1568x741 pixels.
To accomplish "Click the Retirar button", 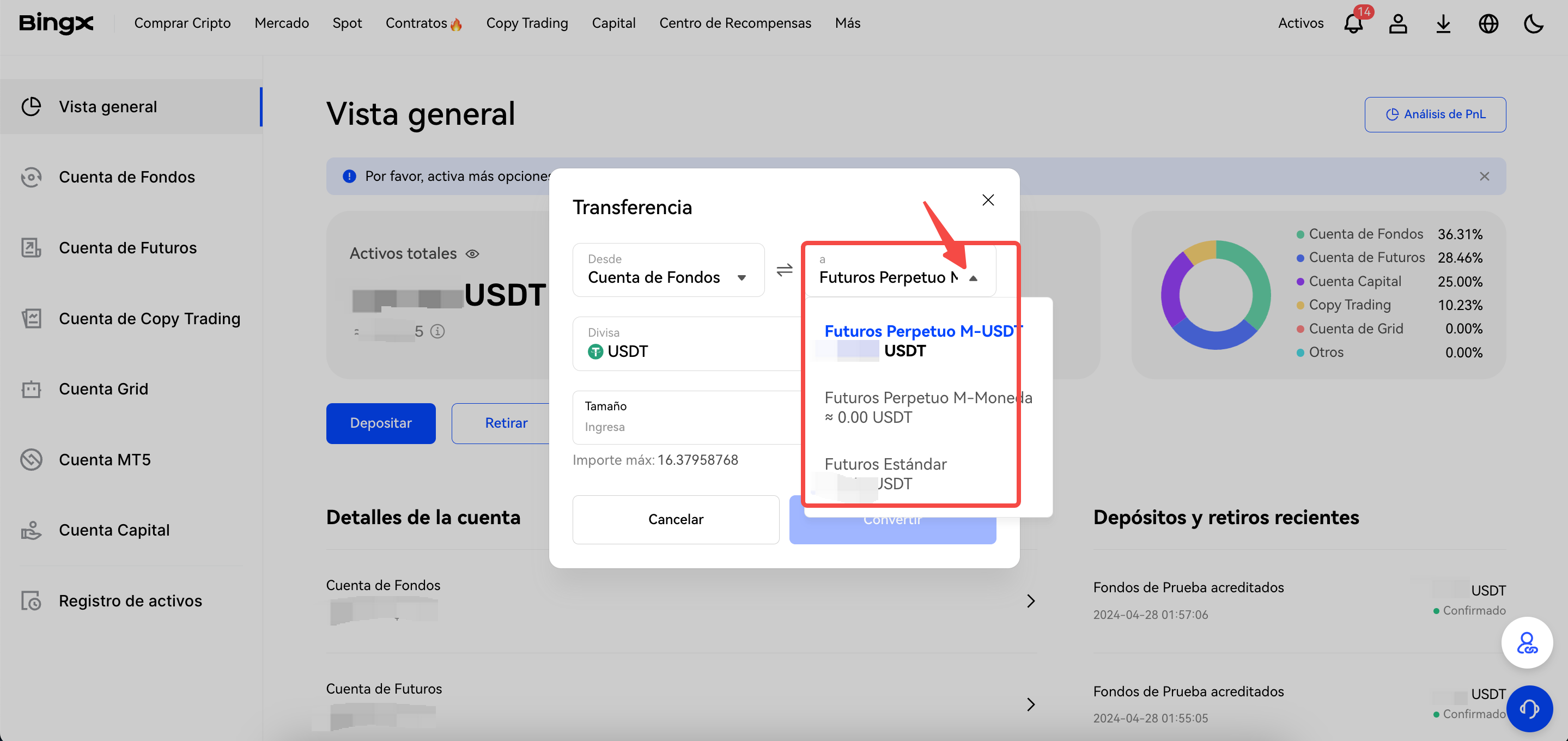I will pos(506,423).
